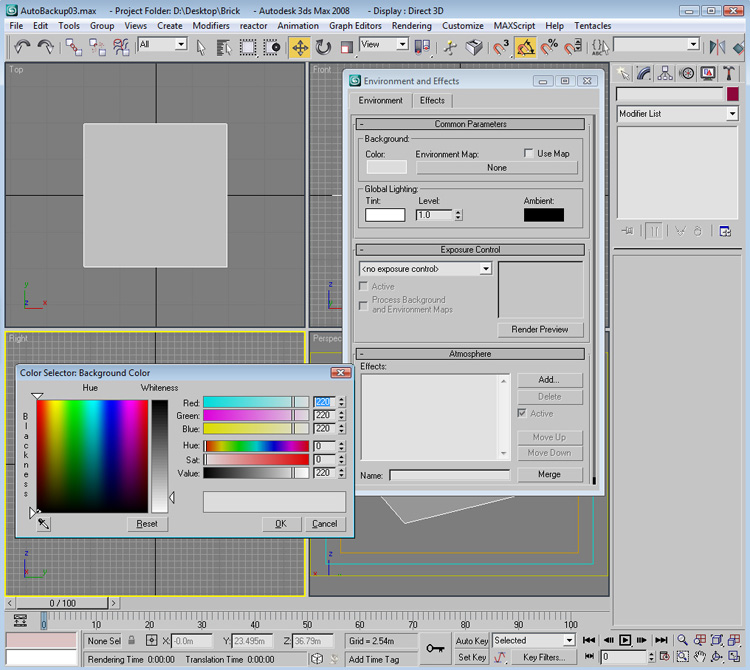Open the Hierarchy command panel
Screen dimensions: 750x670
[665, 73]
